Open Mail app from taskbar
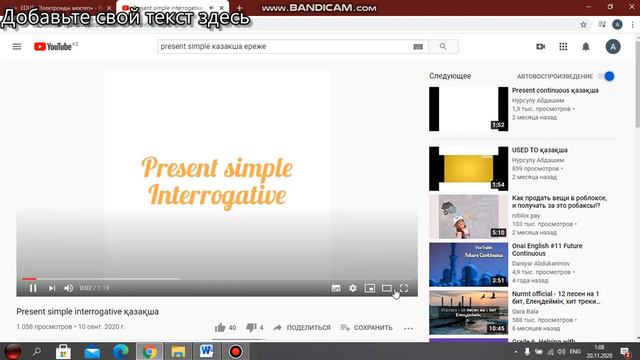Image resolution: width=640 pixels, height=360 pixels. pyautogui.click(x=92, y=352)
